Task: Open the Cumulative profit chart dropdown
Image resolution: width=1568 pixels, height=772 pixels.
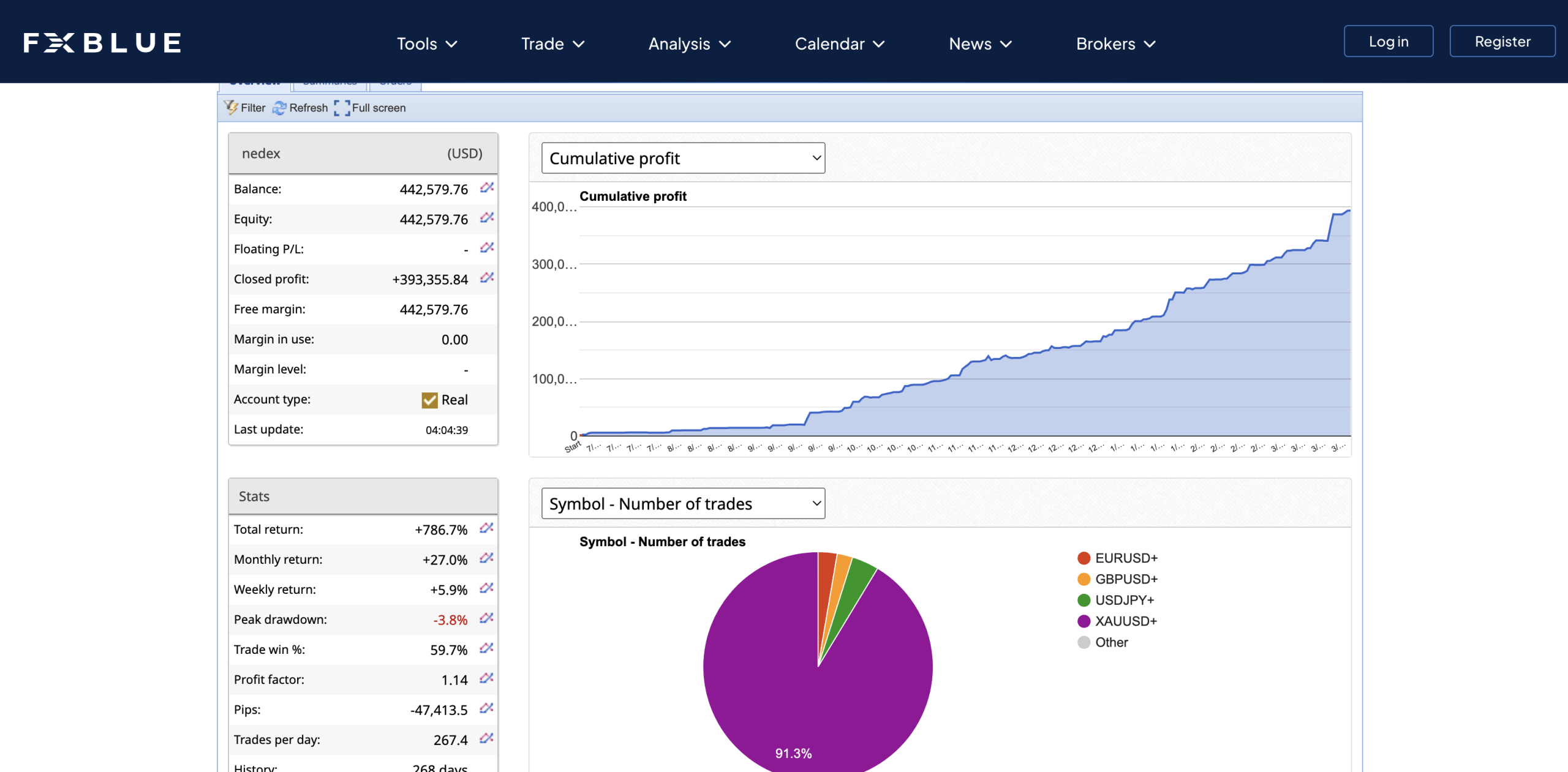Action: [683, 159]
